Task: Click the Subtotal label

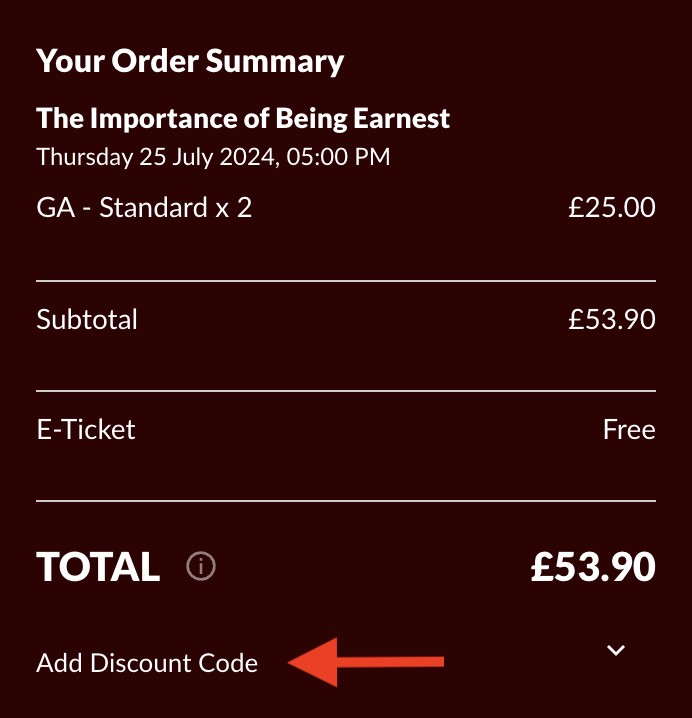Action: (x=87, y=319)
